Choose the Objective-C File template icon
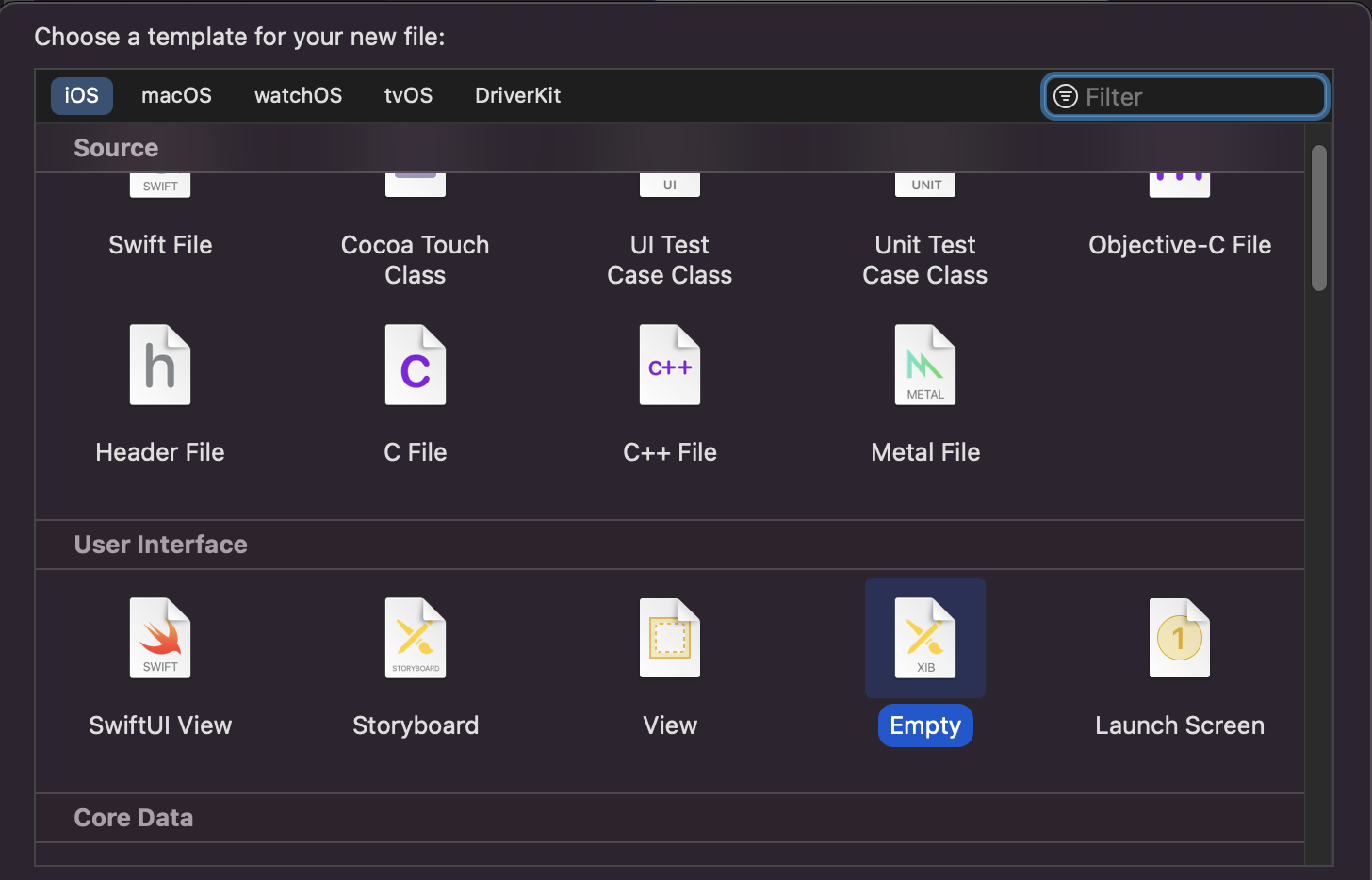The height and width of the screenshot is (880, 1372). tap(1180, 186)
